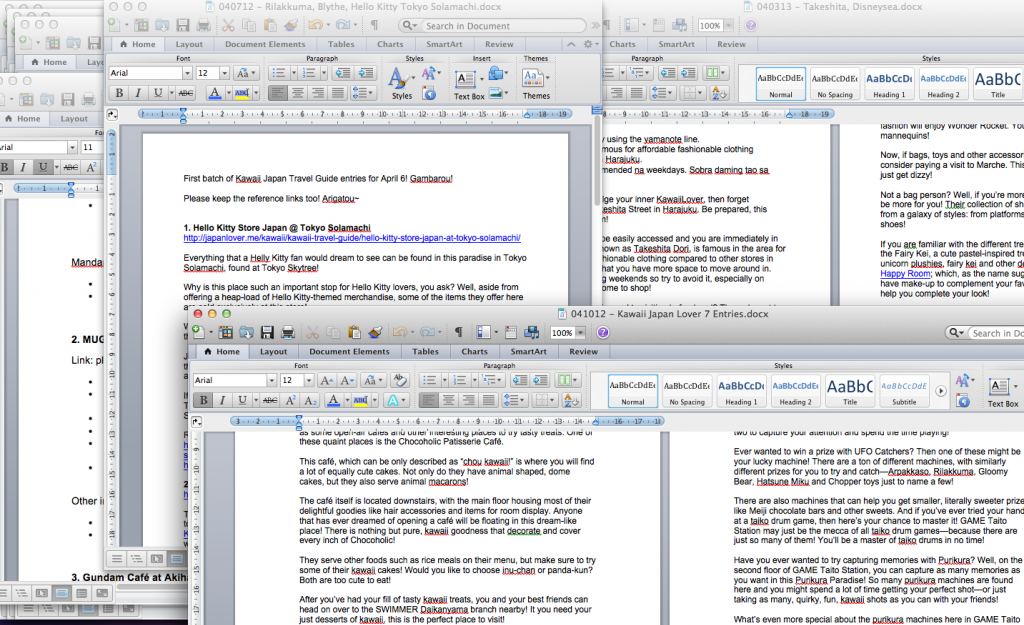Viewport: 1024px width, 625px height.
Task: Click Save icon in Kawaii Japan Lover window
Action: click(266, 332)
